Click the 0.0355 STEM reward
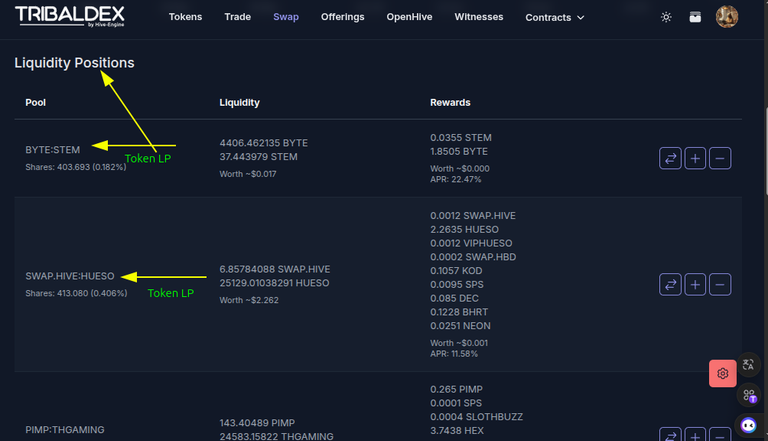This screenshot has width=768, height=441. coord(461,138)
